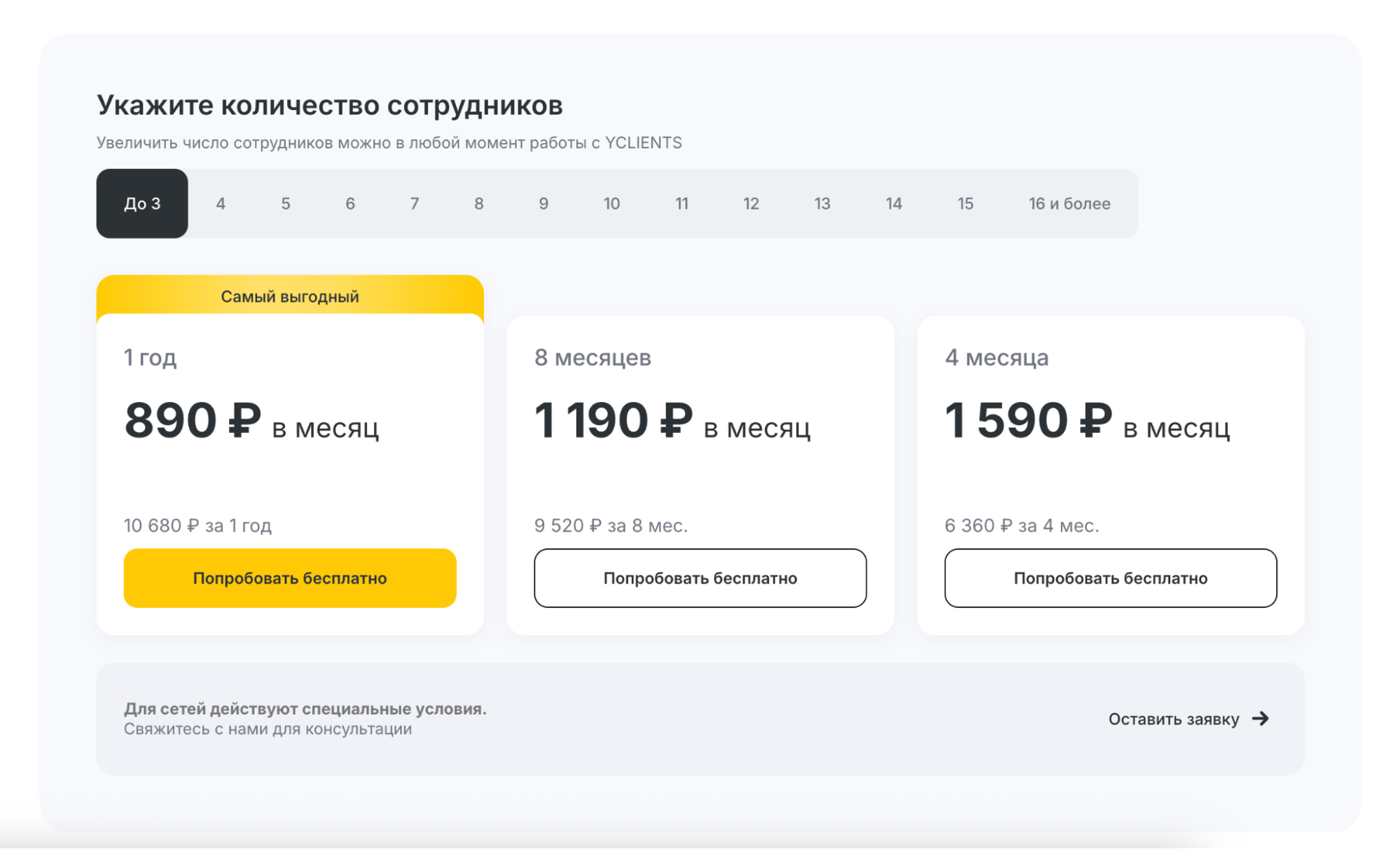Select 11 employees option
This screenshot has height=849, width=1400.
681,204
